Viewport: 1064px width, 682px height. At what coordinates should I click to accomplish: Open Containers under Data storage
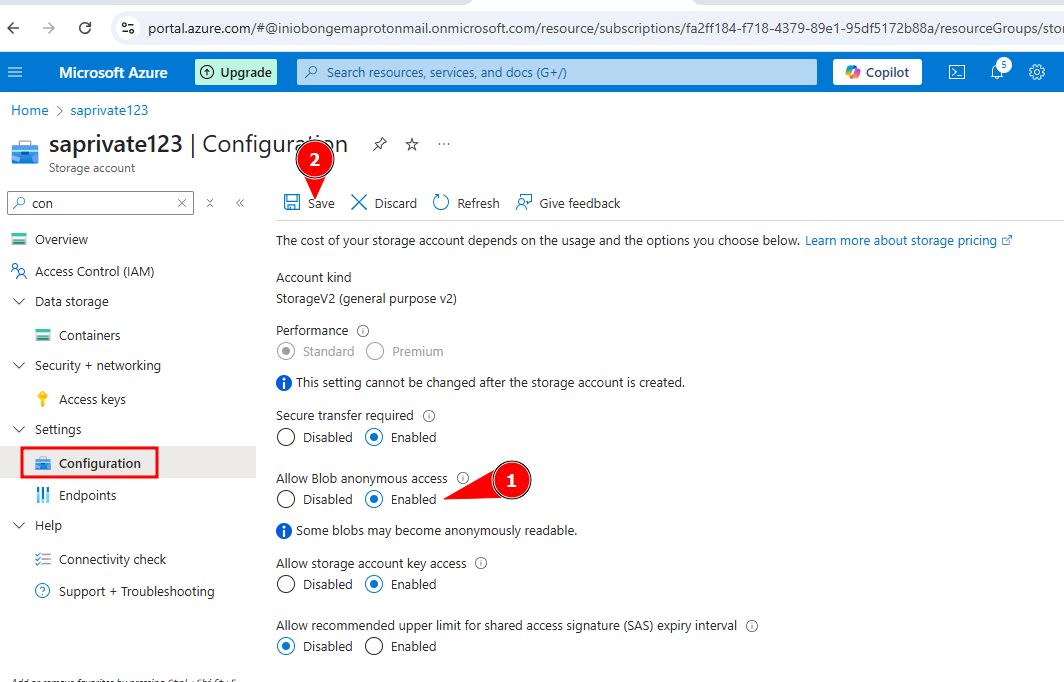point(90,335)
